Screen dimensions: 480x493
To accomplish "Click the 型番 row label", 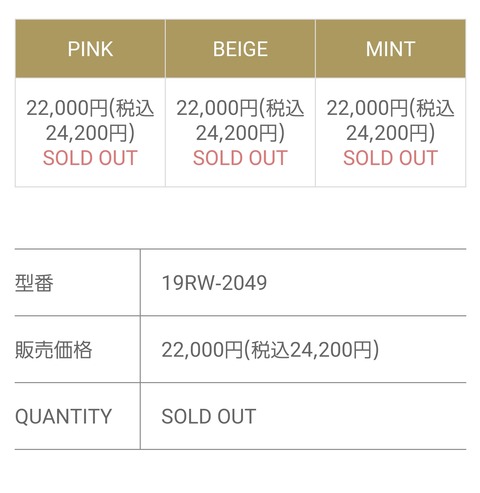I will 34,283.
